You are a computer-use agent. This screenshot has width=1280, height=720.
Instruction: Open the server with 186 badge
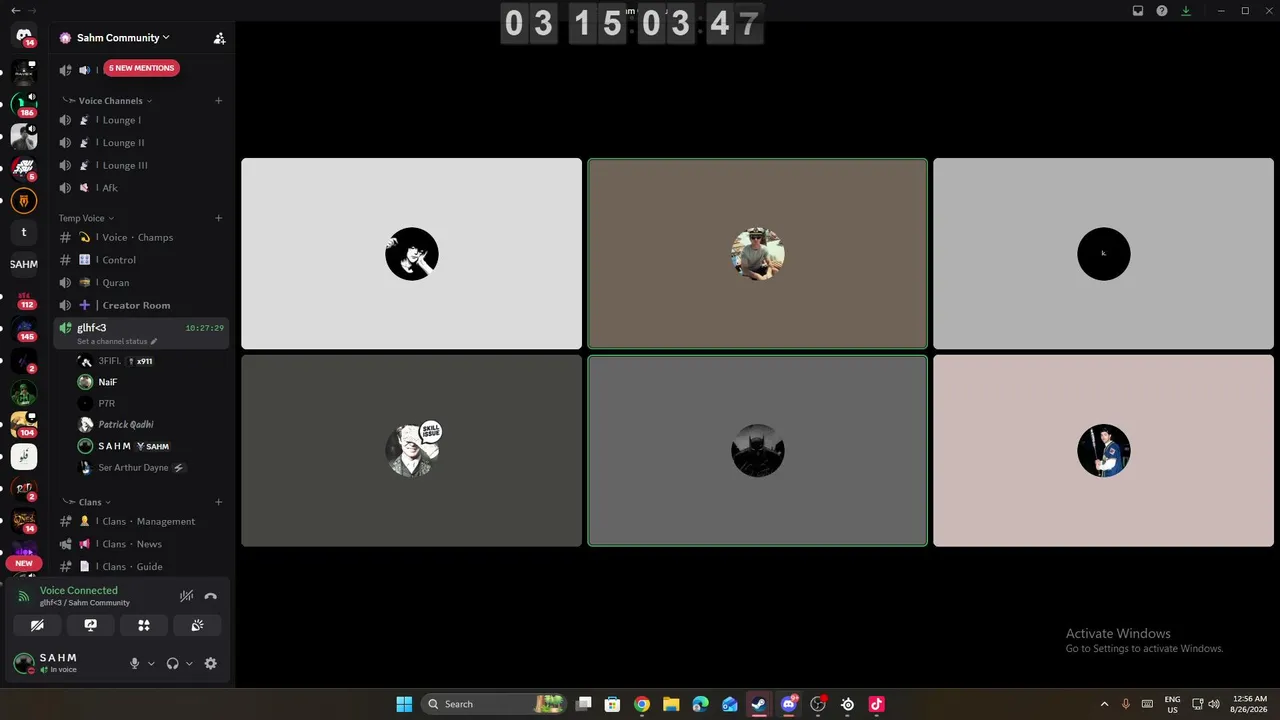pos(24,105)
